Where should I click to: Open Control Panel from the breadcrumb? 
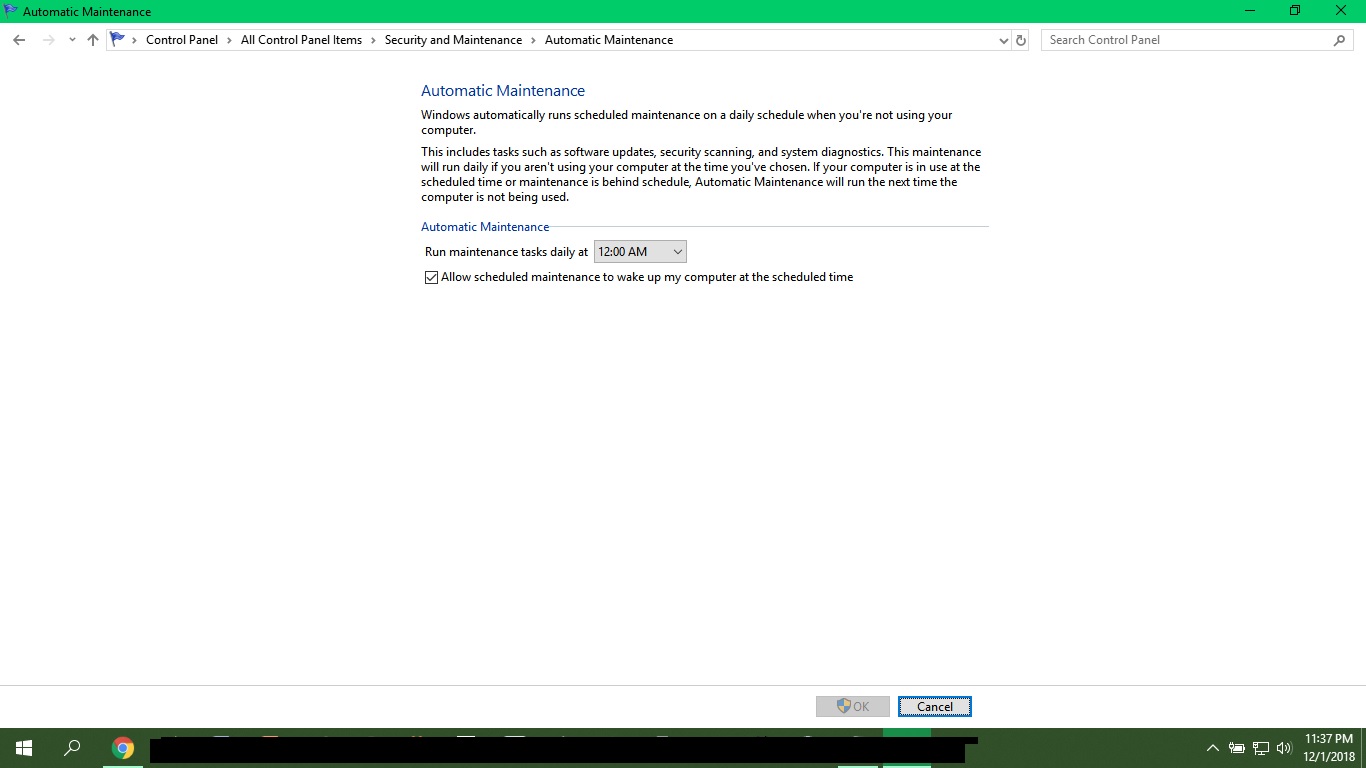coord(181,39)
